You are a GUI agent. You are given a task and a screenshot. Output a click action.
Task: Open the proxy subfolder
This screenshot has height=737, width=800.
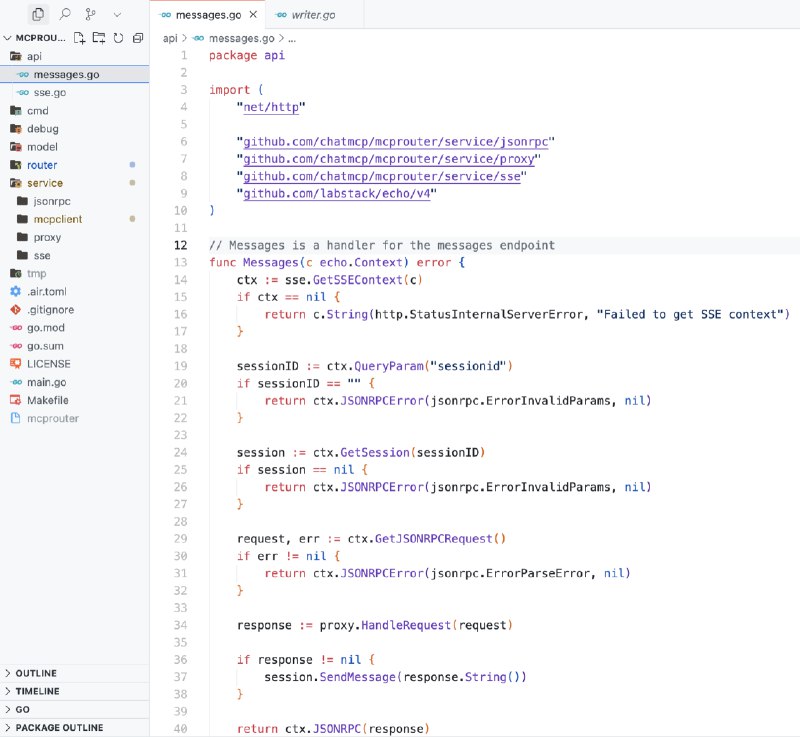74,237
